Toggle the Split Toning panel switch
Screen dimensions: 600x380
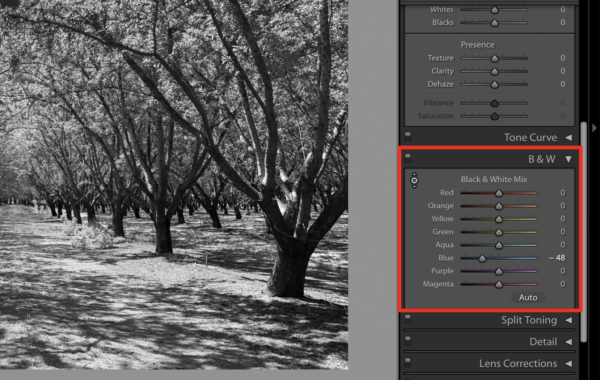(x=408, y=318)
